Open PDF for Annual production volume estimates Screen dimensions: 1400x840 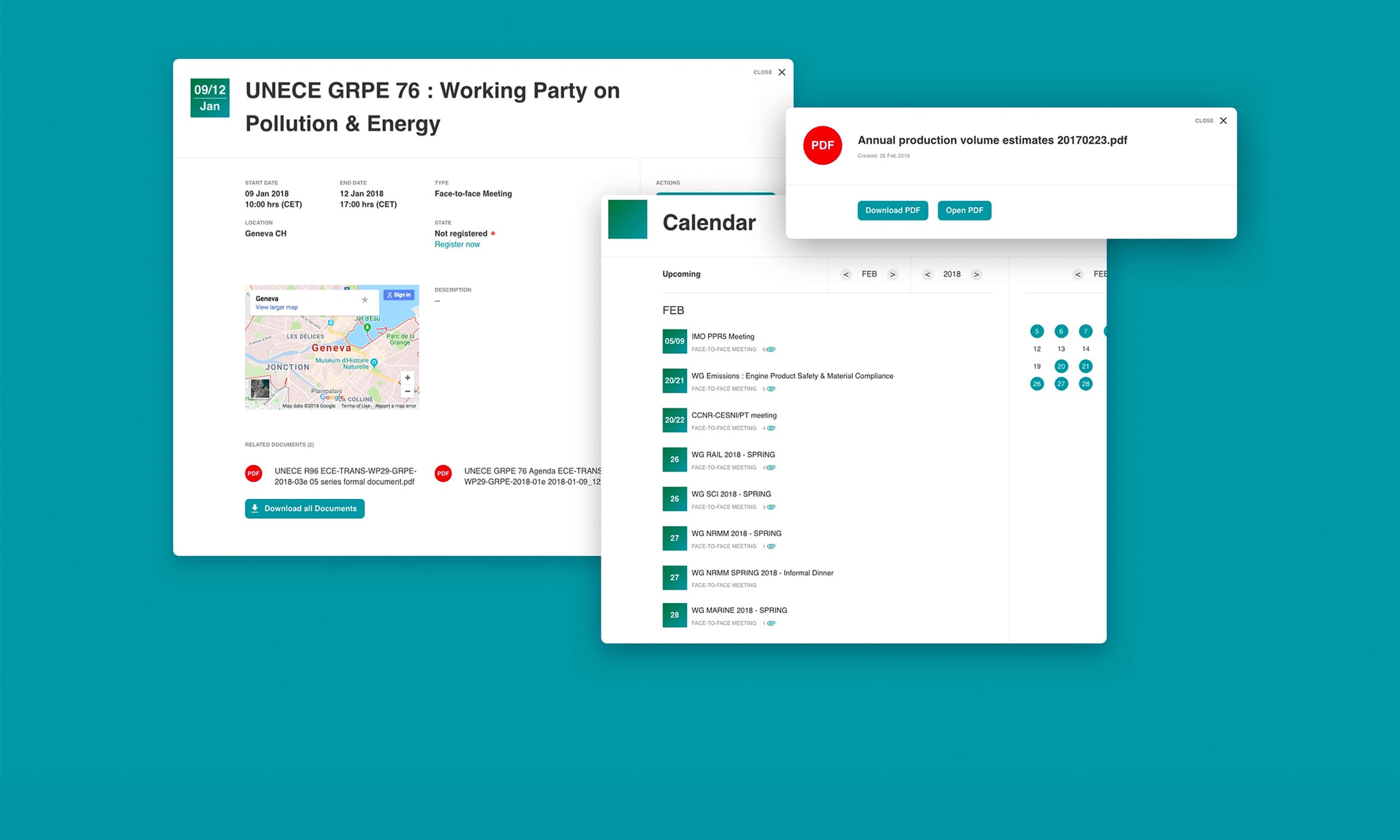click(x=962, y=210)
